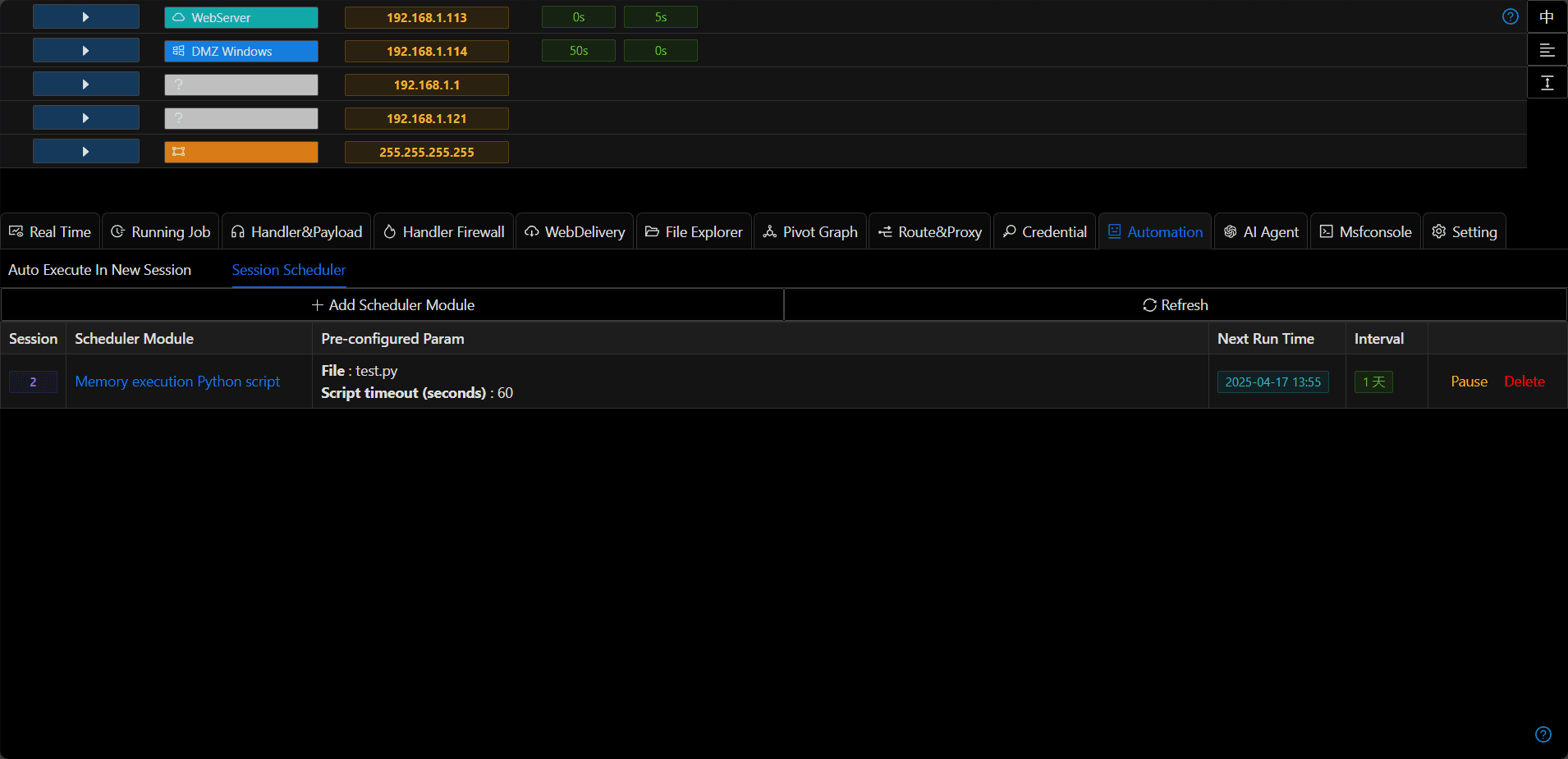Open the Memory execution Python script link

(x=177, y=382)
